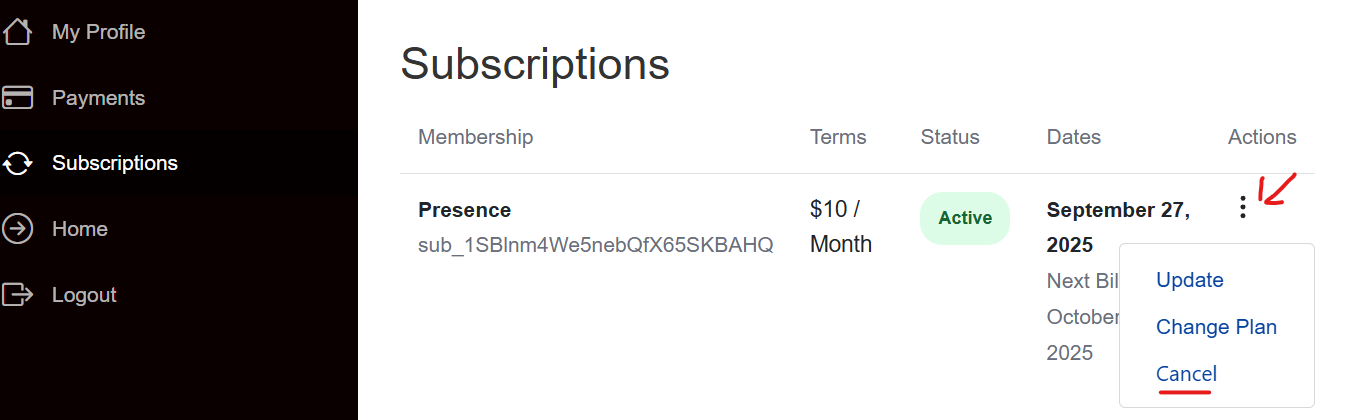Click the Status column header
Screen dimensions: 1346x420
coord(950,137)
